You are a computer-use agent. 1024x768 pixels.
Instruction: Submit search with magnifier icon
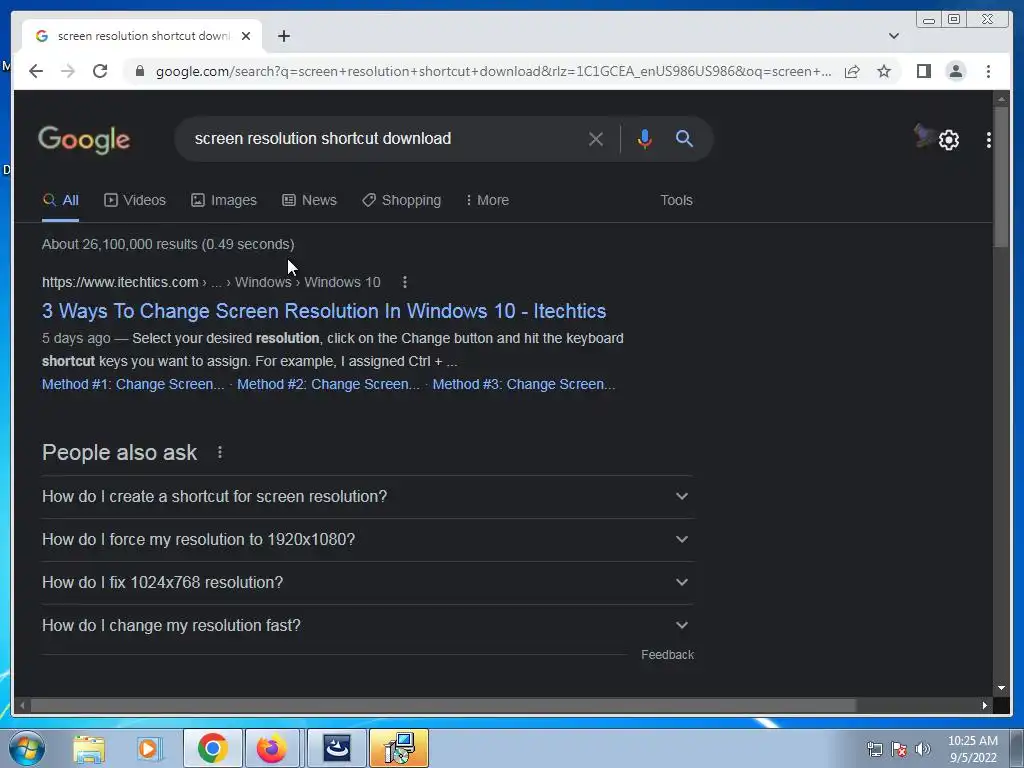(684, 138)
